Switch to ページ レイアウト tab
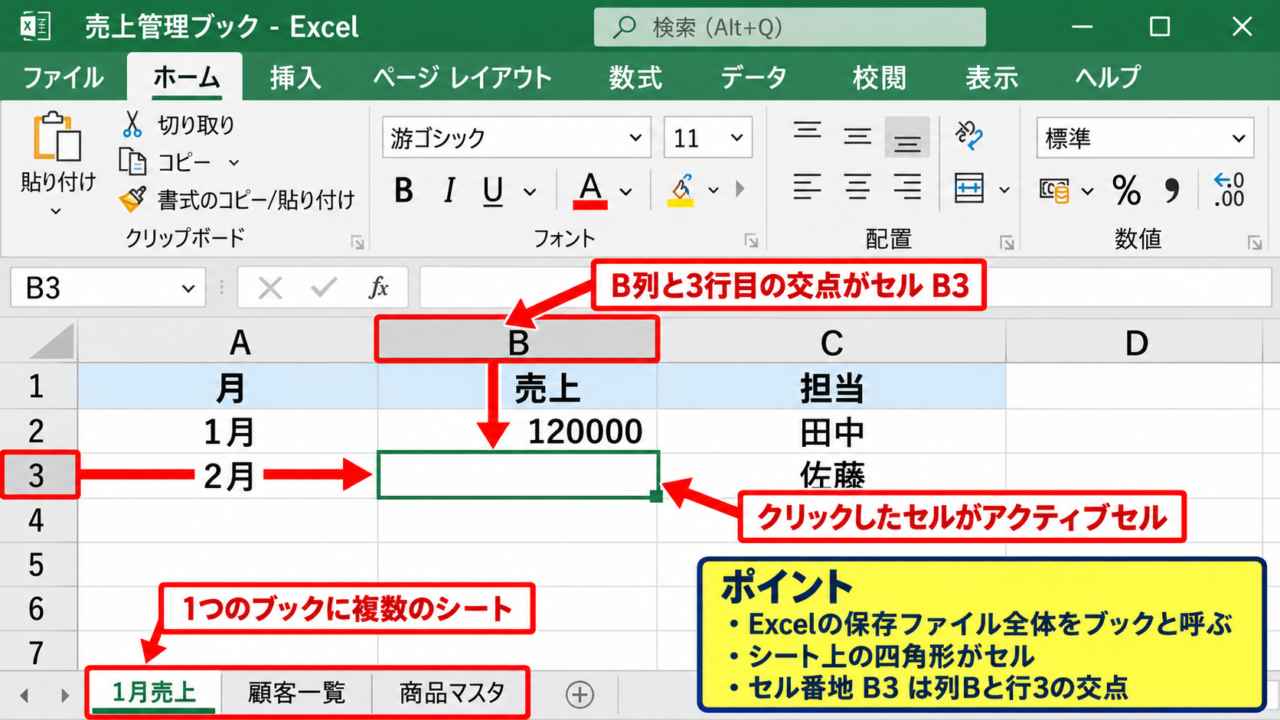 click(462, 77)
